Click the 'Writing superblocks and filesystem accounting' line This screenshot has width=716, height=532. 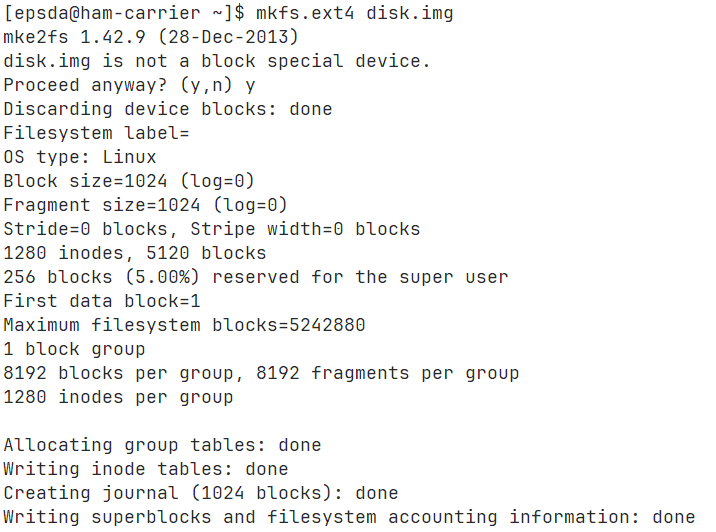349,517
